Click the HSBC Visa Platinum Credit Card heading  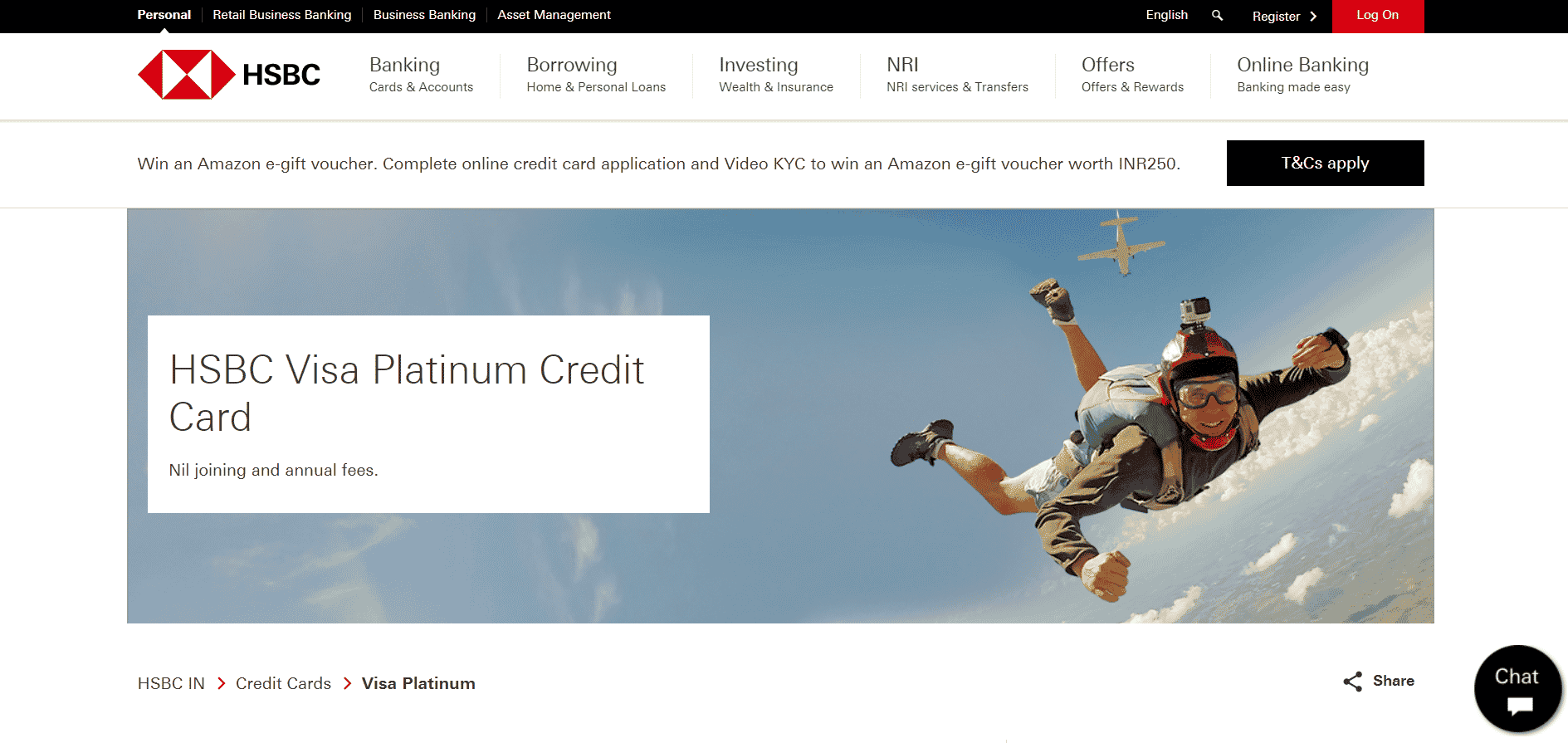point(407,393)
